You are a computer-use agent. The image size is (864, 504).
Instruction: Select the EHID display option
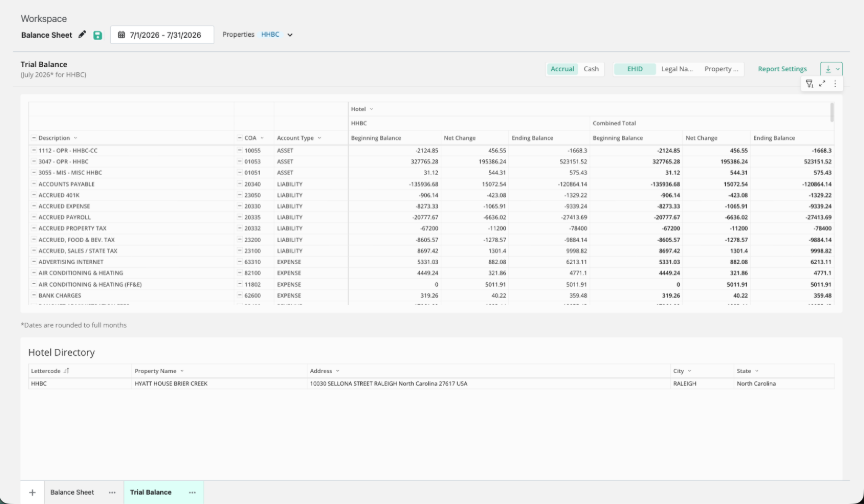point(635,69)
